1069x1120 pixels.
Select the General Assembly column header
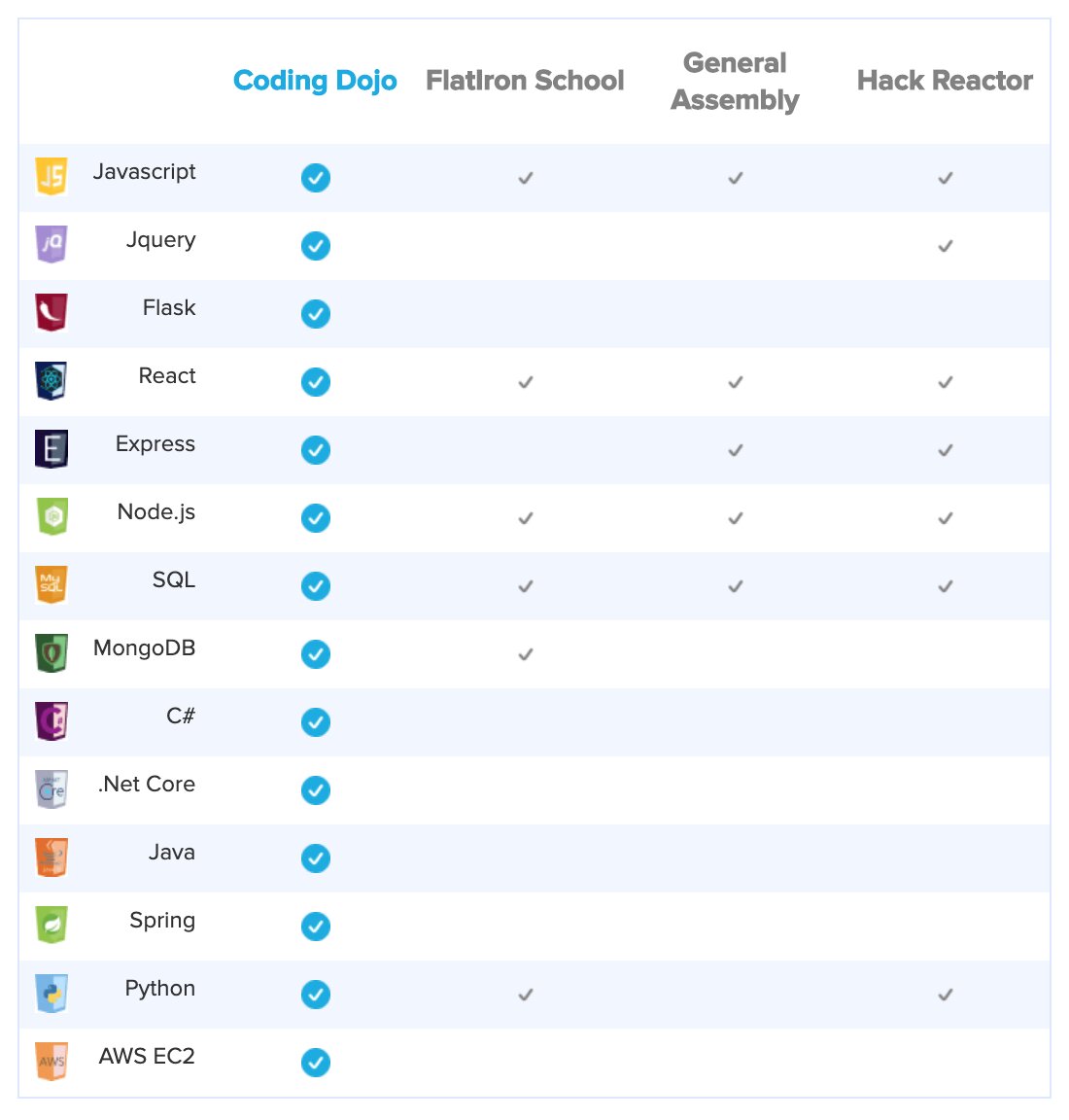tap(735, 82)
